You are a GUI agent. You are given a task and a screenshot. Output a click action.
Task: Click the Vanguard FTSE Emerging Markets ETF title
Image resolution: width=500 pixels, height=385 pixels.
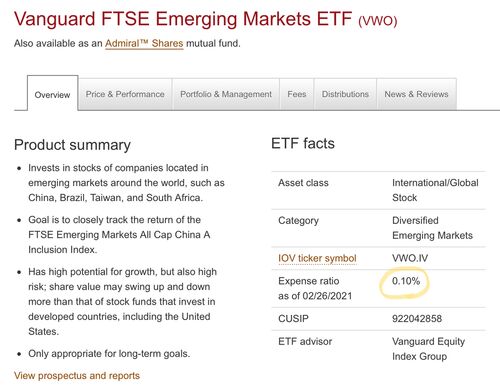click(x=183, y=19)
